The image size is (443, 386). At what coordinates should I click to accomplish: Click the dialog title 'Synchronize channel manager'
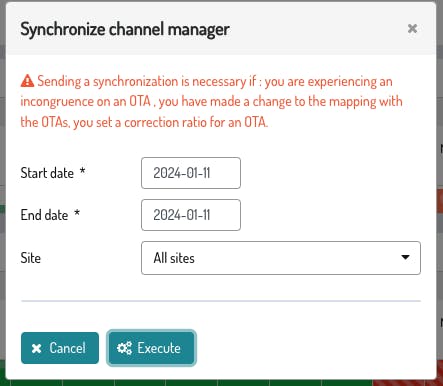125,29
